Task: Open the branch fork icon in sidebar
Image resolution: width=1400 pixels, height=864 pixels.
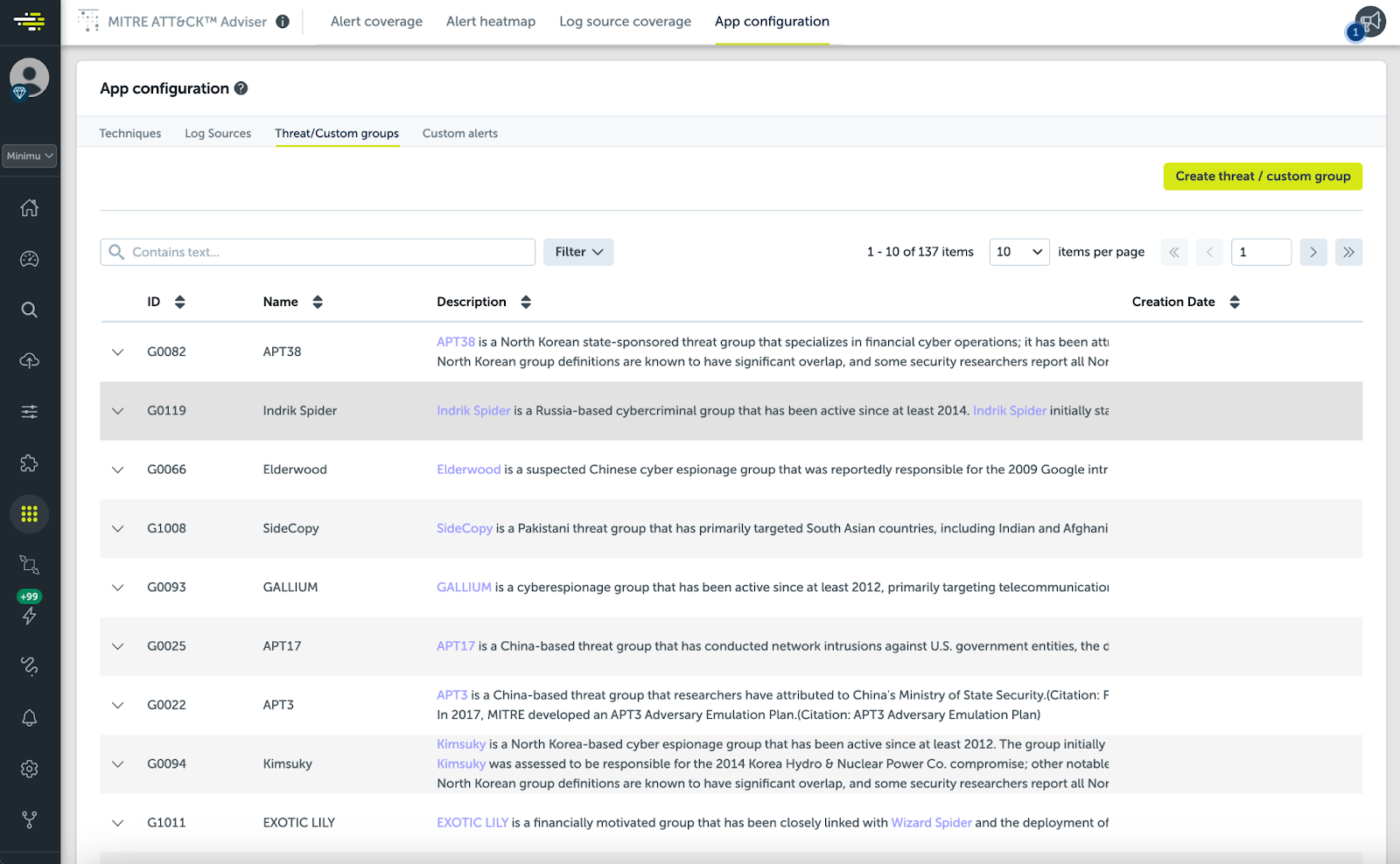Action: pos(30,819)
